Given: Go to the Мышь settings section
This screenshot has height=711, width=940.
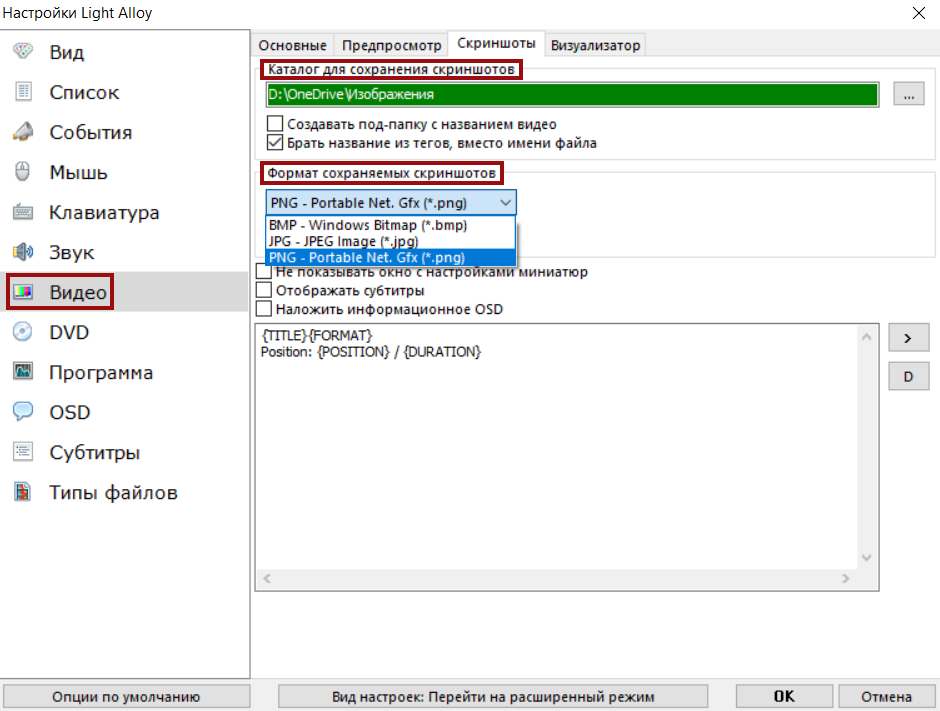Looking at the screenshot, I should tap(124, 173).
